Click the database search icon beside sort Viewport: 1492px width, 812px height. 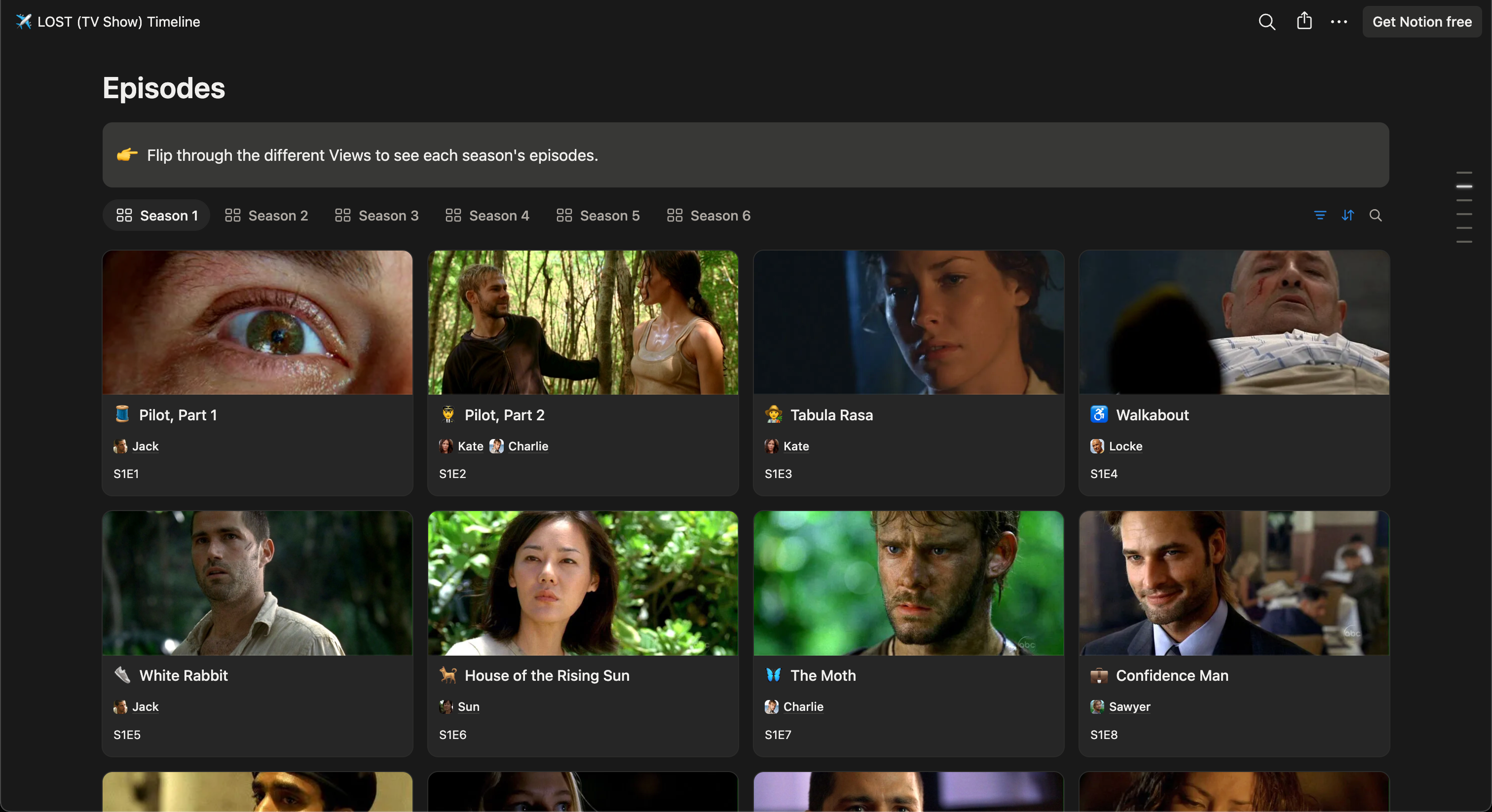pos(1376,216)
